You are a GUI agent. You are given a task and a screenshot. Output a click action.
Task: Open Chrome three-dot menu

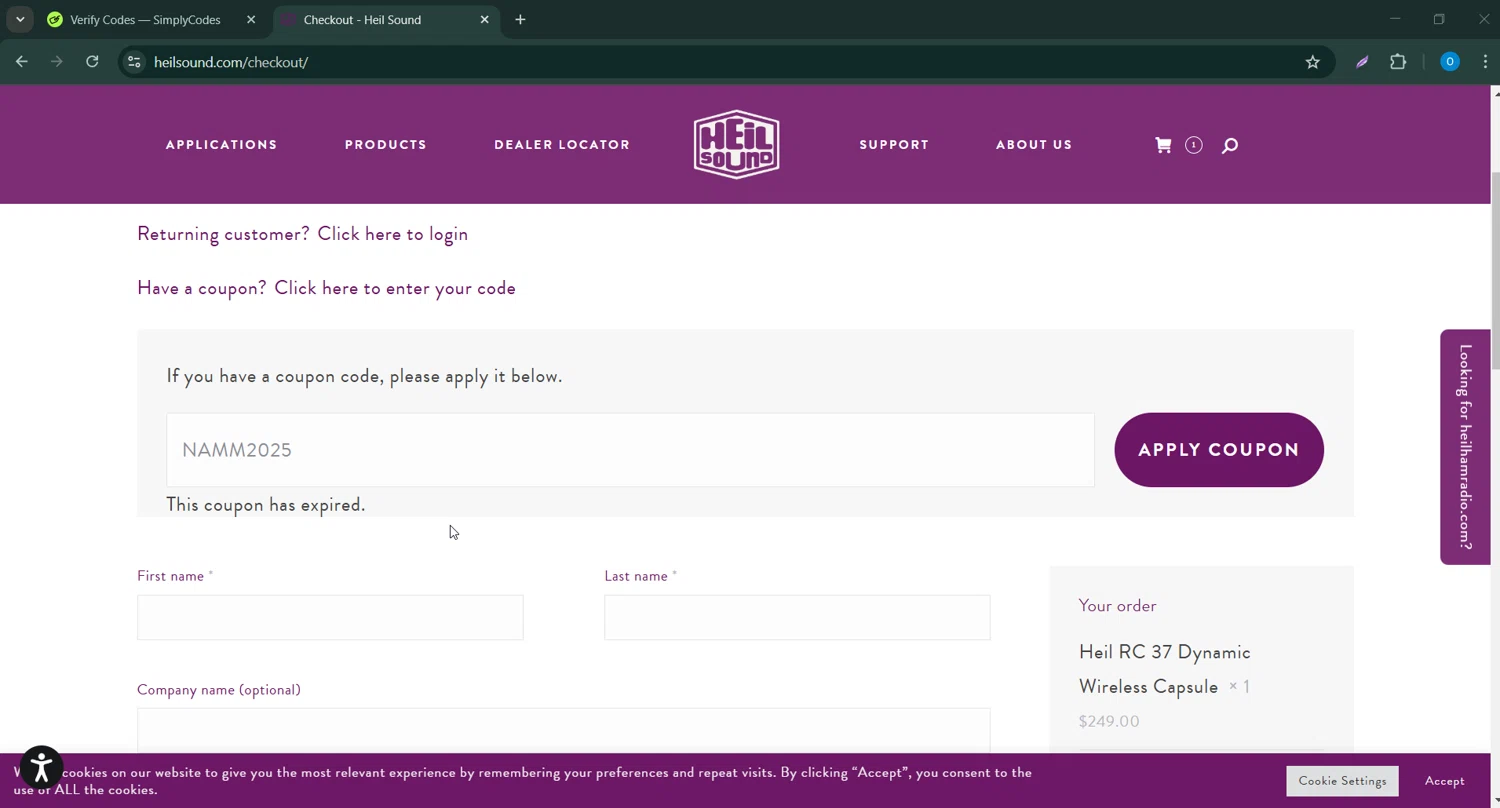click(x=1485, y=62)
